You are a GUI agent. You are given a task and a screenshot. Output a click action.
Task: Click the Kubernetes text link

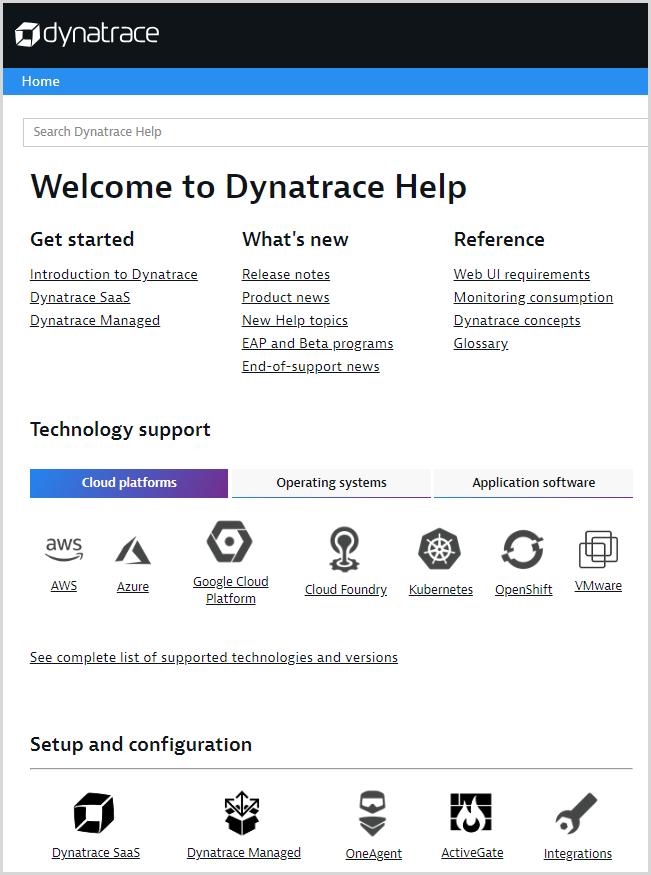tap(441, 590)
